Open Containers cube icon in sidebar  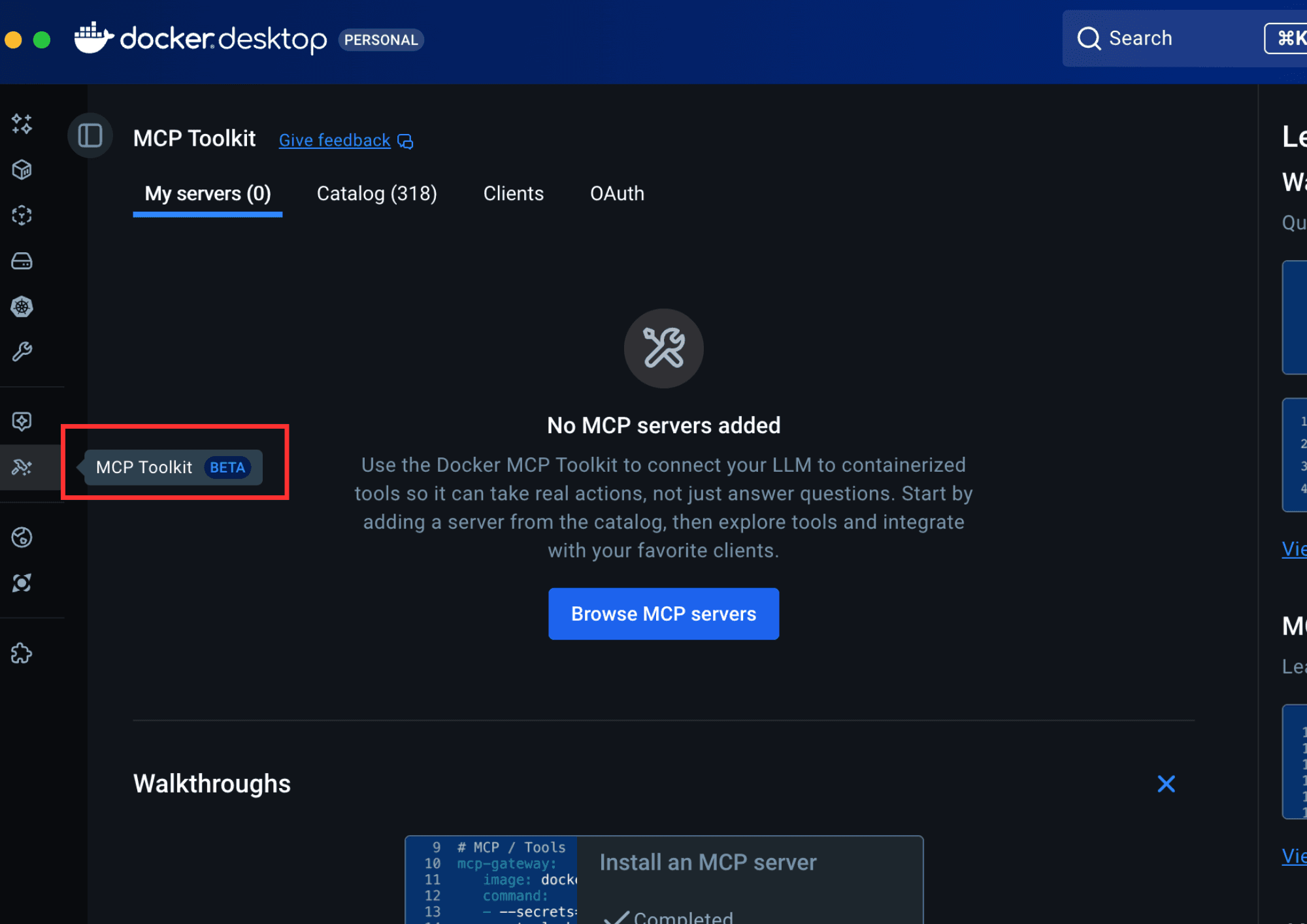point(22,169)
